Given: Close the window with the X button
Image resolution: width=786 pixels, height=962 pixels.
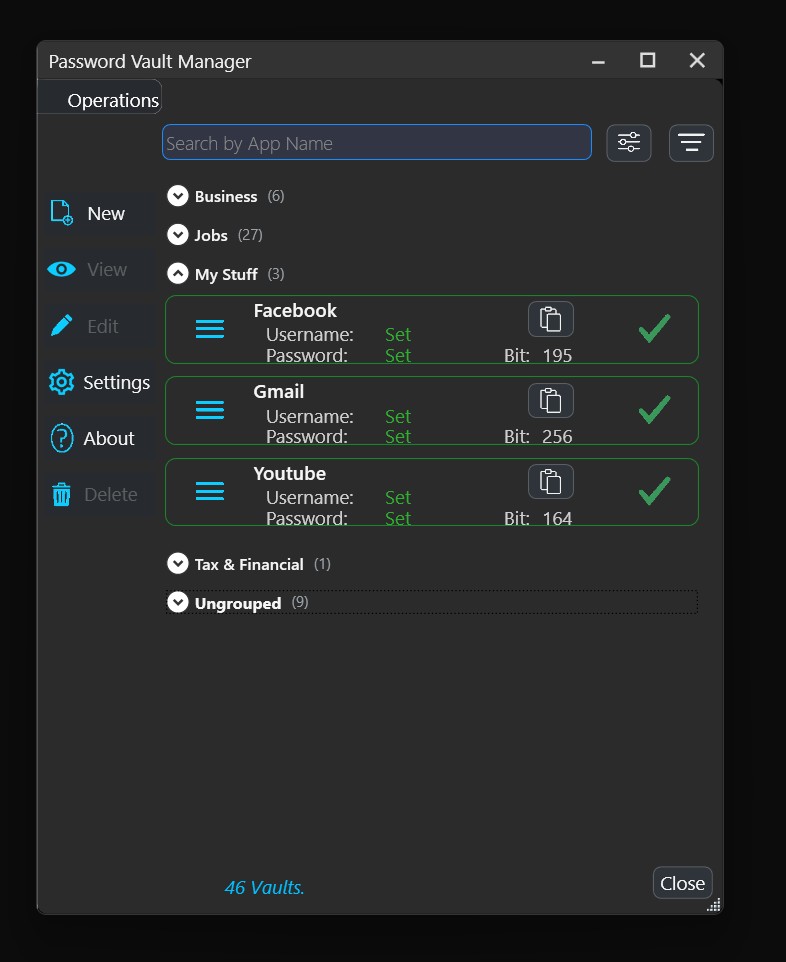Looking at the screenshot, I should coord(697,60).
